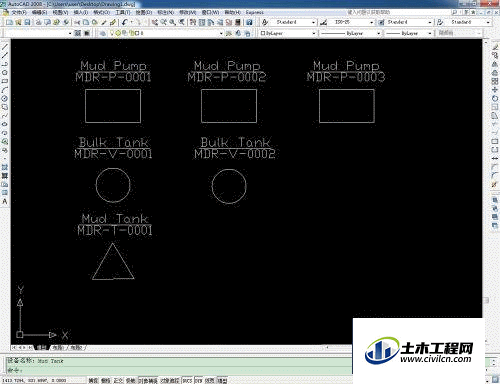This screenshot has width=500, height=384.
Task: Select the Line draw tool
Action: [x=5, y=46]
